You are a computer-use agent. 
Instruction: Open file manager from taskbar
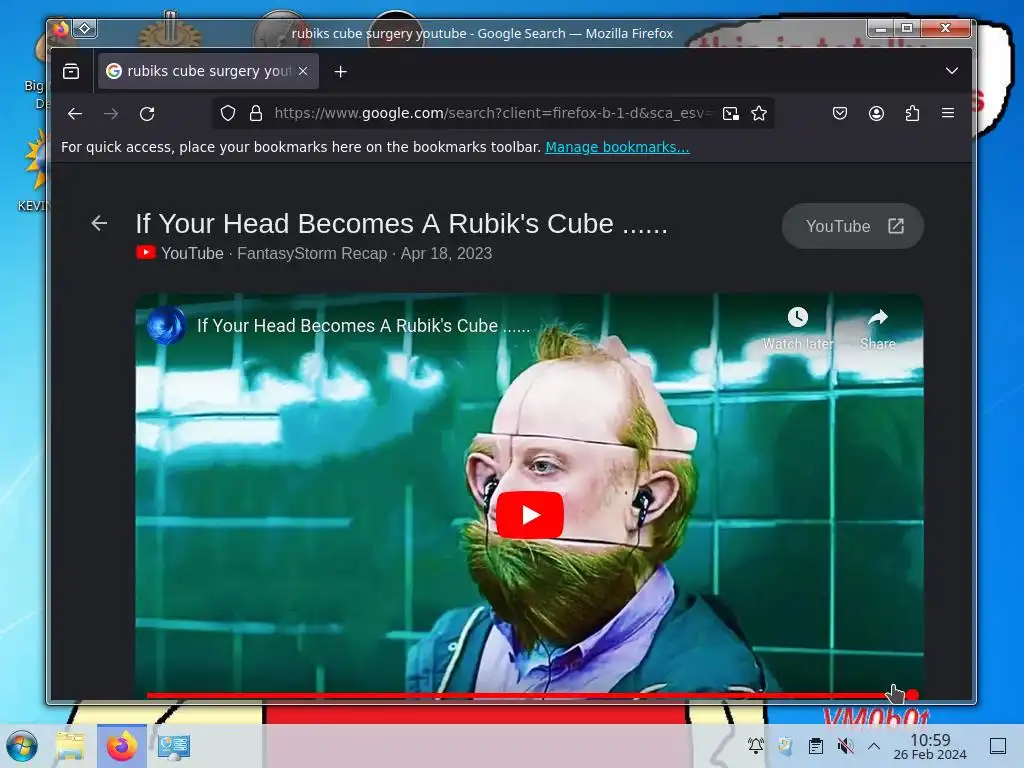tap(70, 746)
